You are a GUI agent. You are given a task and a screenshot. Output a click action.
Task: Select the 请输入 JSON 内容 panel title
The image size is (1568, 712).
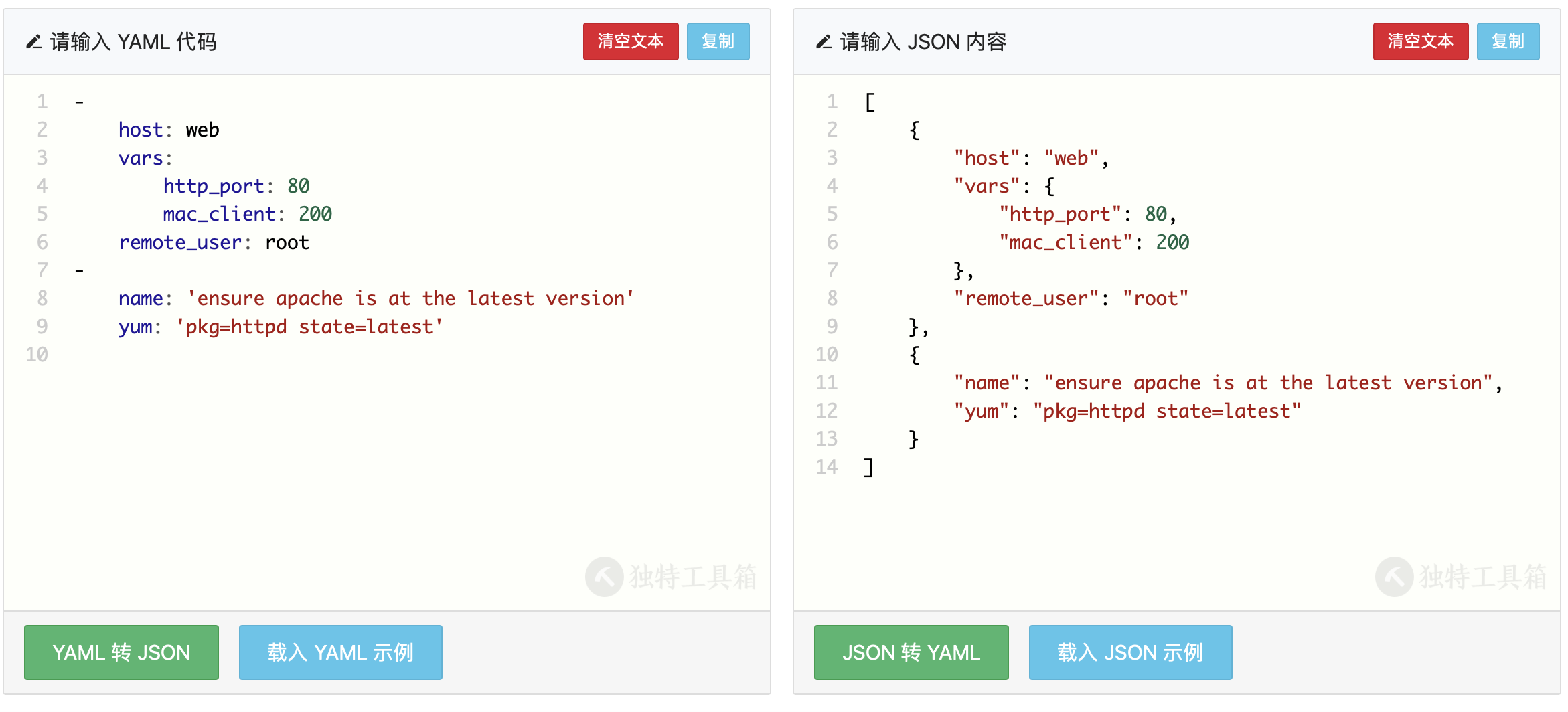[923, 42]
